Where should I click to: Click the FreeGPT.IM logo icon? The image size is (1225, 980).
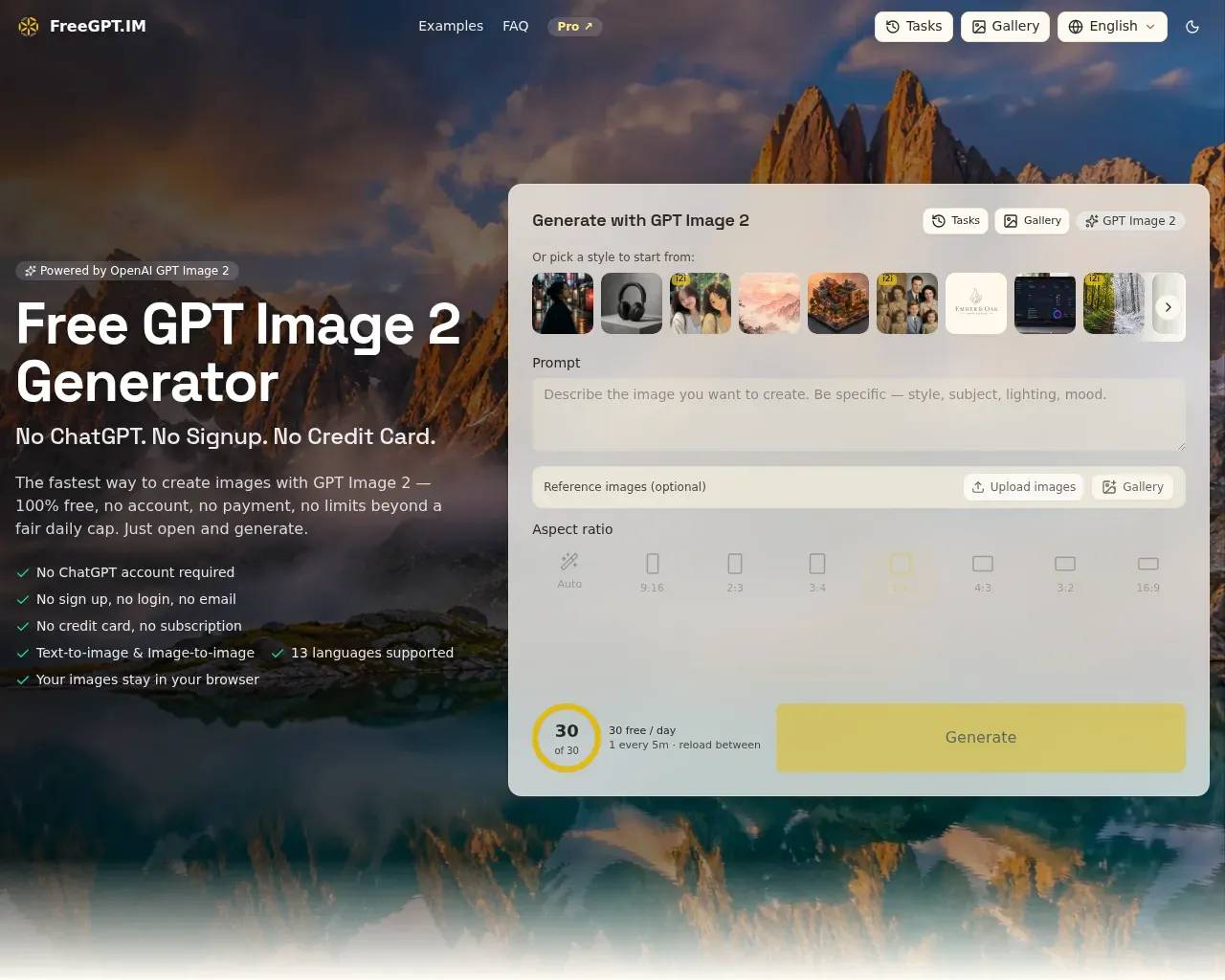tap(29, 27)
